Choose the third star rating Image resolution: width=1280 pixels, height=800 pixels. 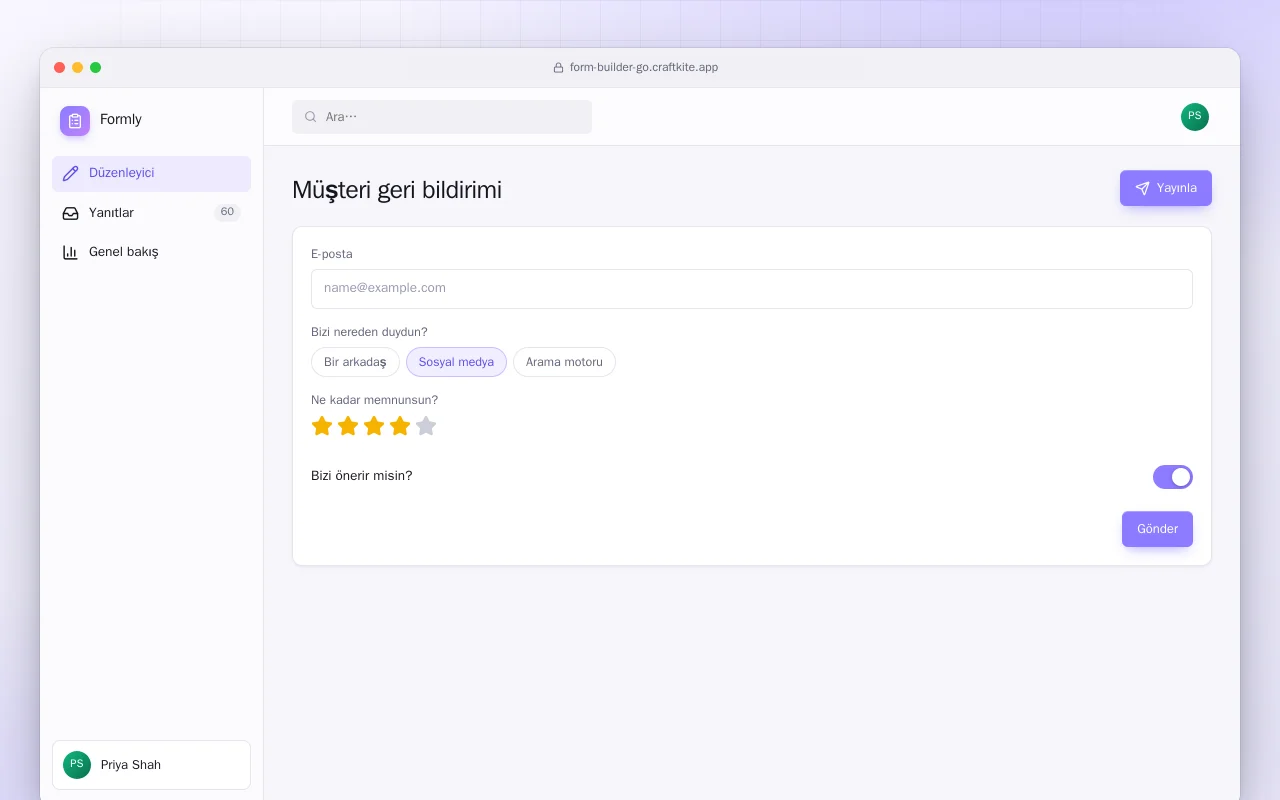[374, 426]
